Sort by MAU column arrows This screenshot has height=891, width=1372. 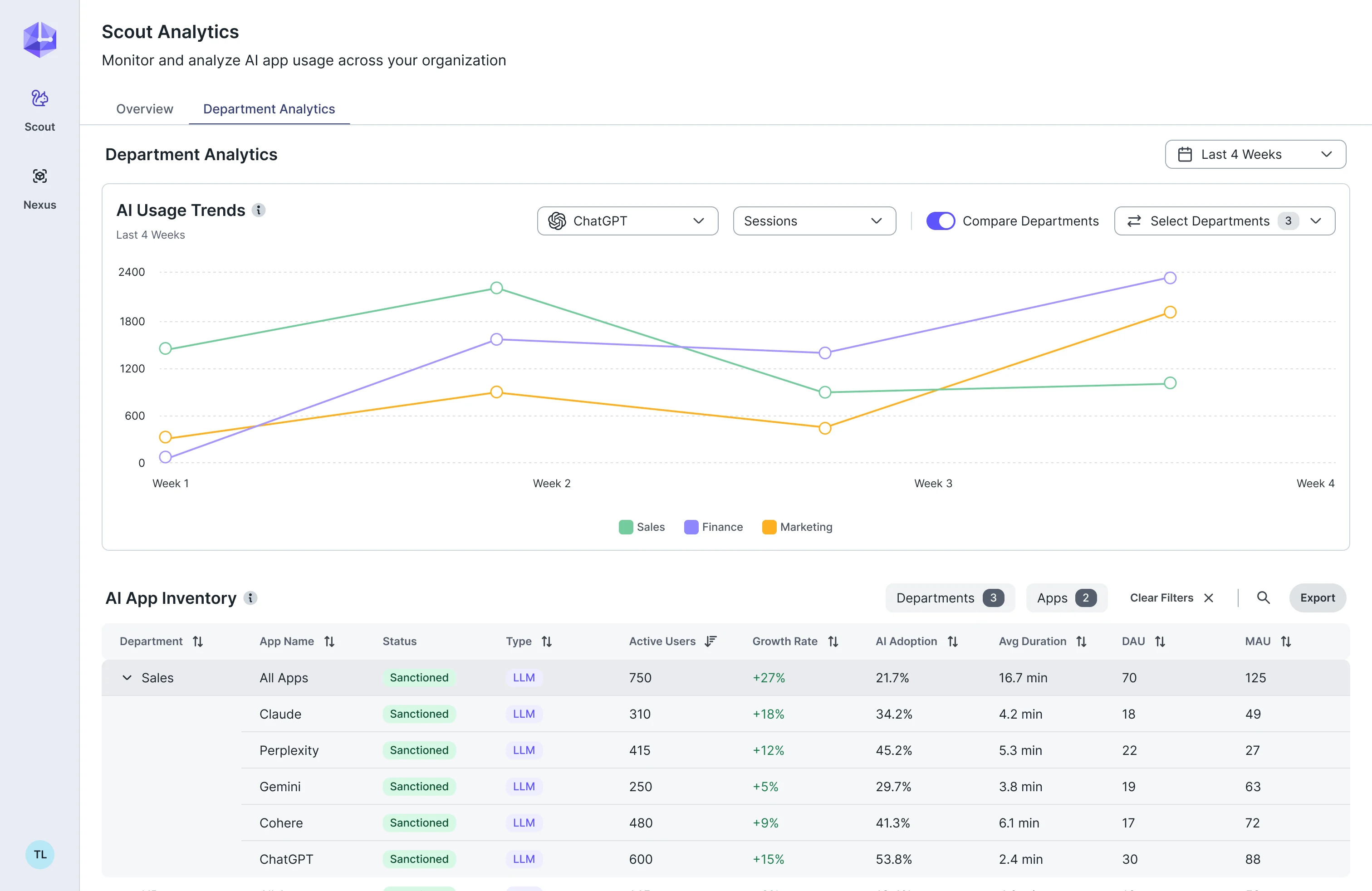point(1285,641)
